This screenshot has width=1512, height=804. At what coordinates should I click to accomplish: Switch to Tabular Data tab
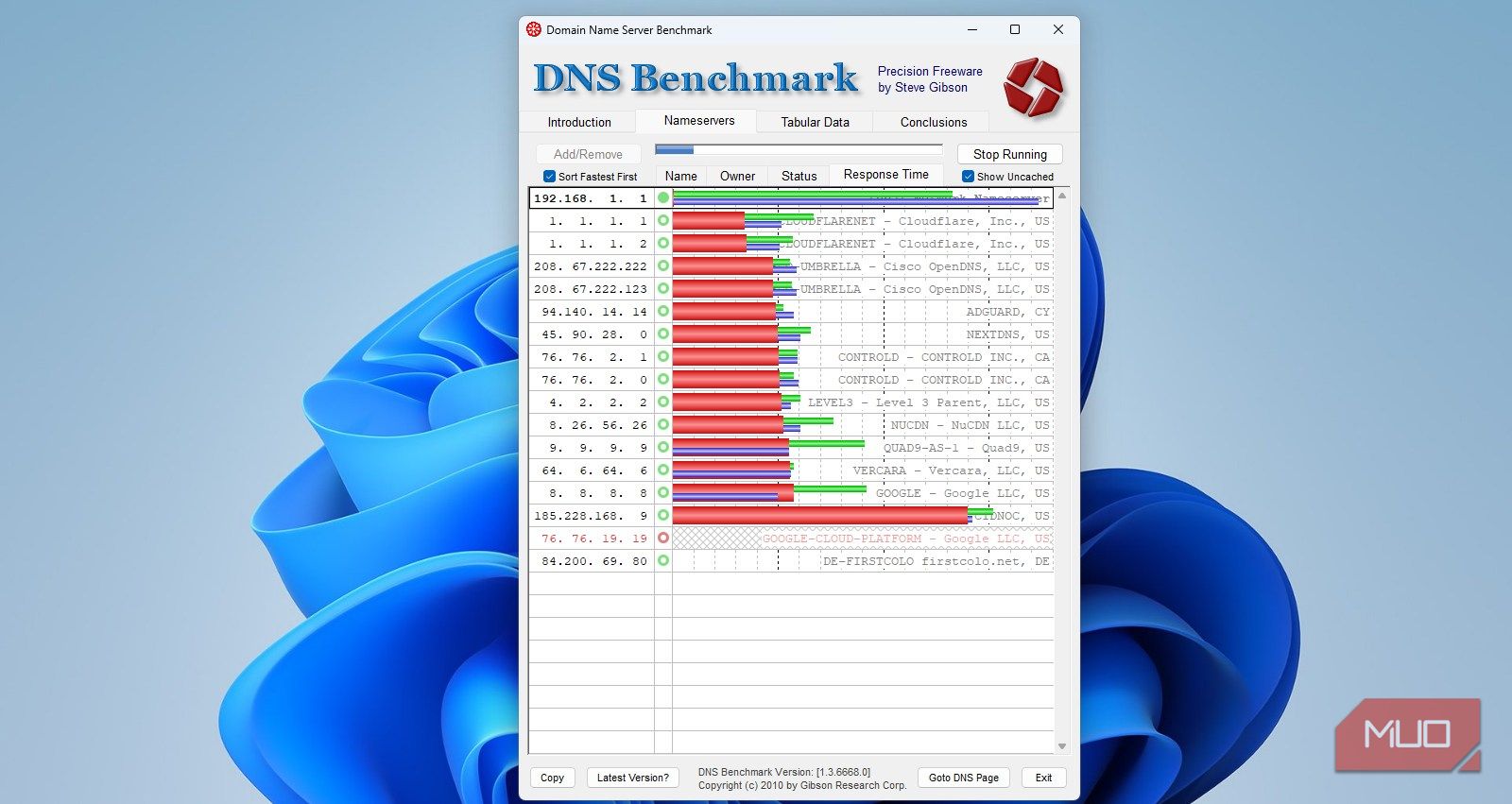point(815,122)
